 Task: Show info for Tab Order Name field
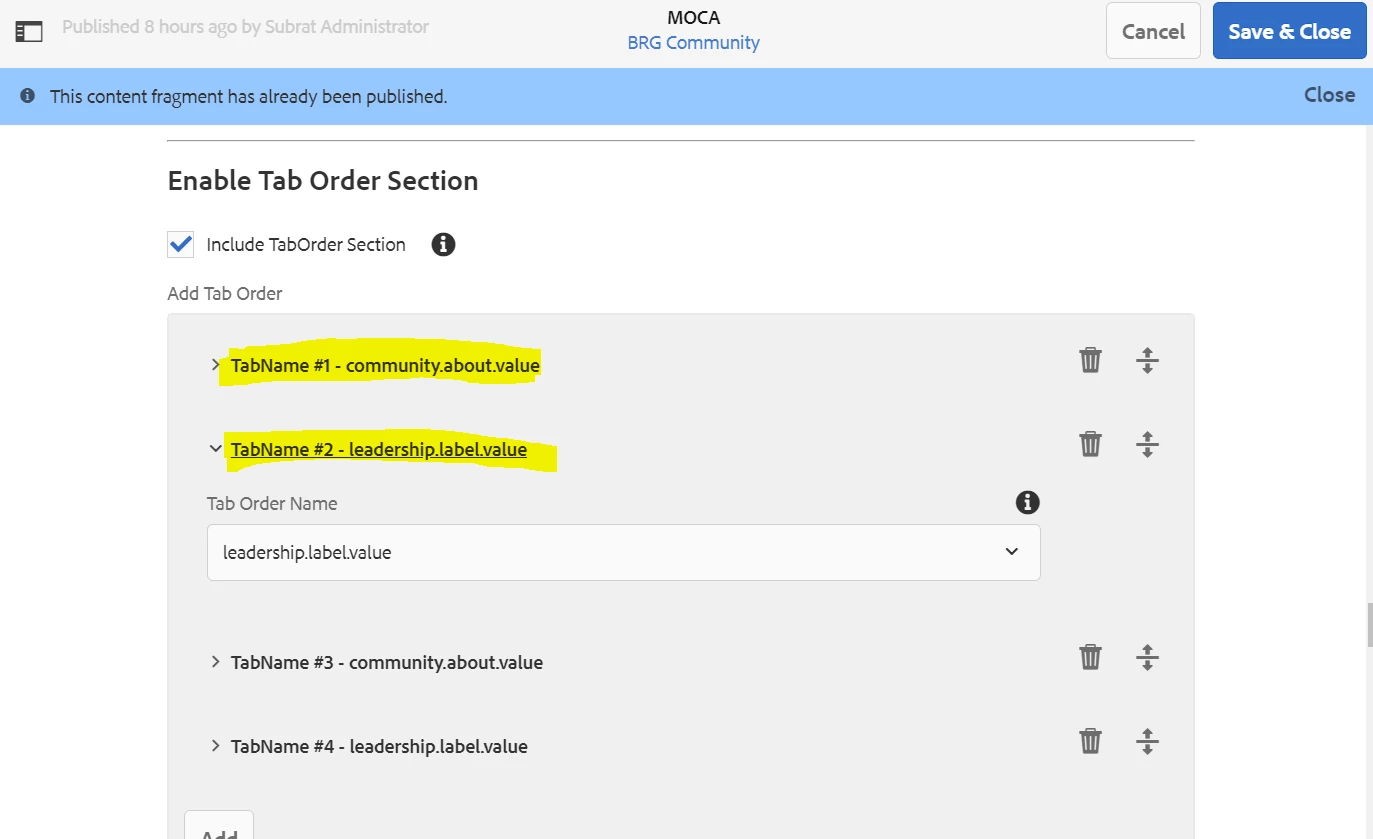tap(1027, 502)
